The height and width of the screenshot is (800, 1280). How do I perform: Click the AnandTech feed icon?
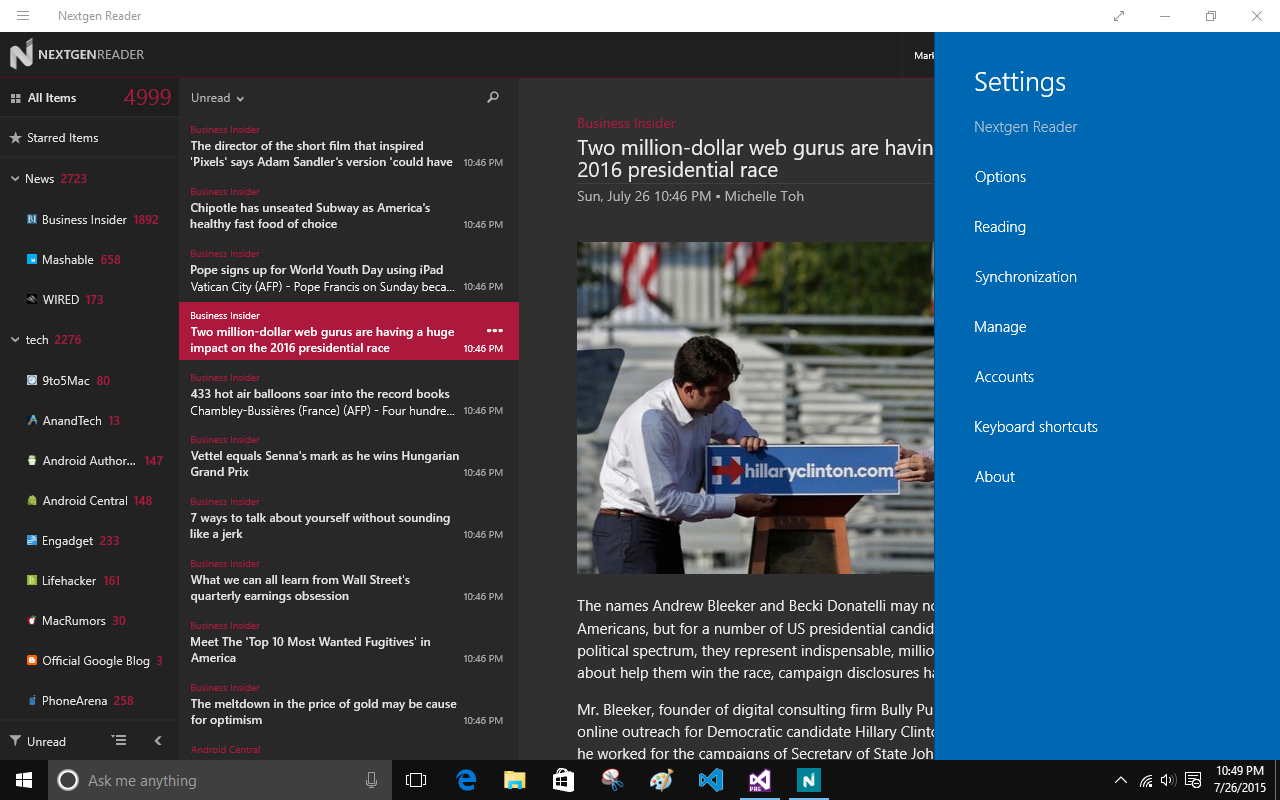[x=33, y=421]
